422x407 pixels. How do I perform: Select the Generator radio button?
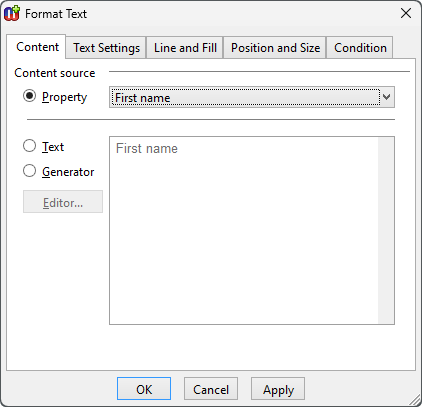point(30,171)
